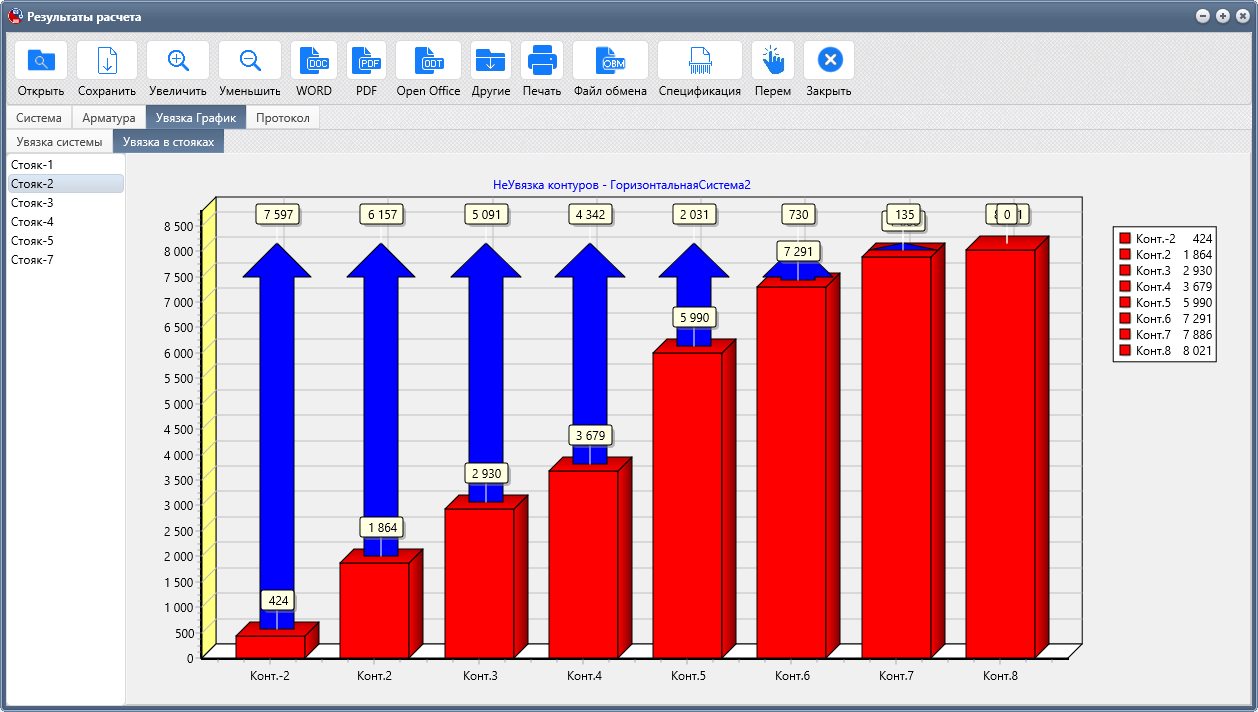Switch to the Арматура tab

pyautogui.click(x=109, y=118)
